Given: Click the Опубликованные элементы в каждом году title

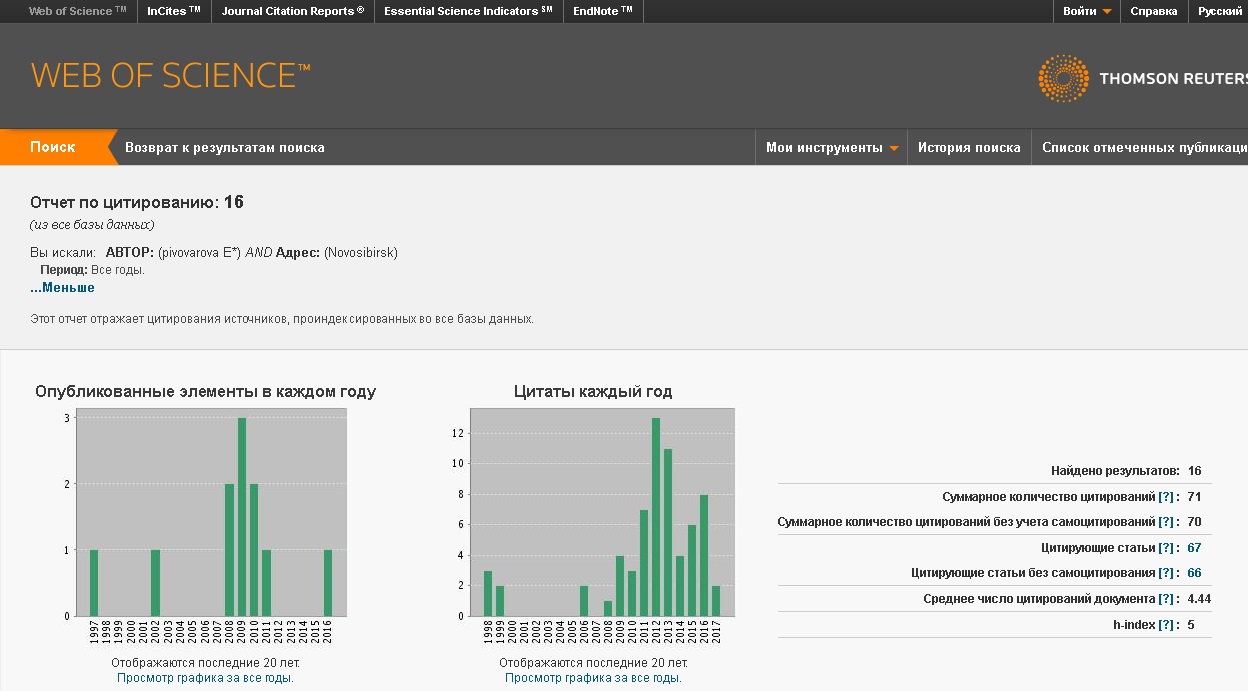Looking at the screenshot, I should (206, 392).
